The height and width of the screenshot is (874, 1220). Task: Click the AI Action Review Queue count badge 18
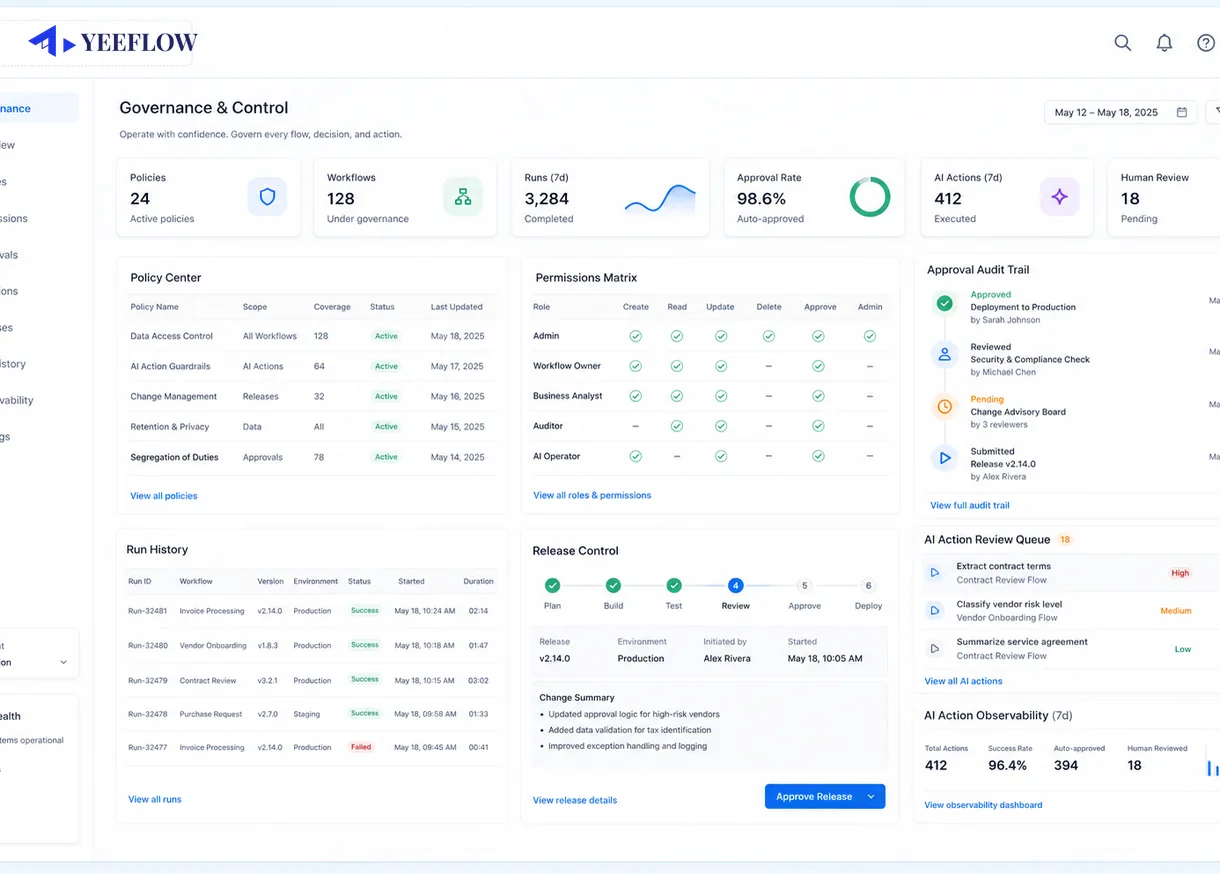[1065, 540]
